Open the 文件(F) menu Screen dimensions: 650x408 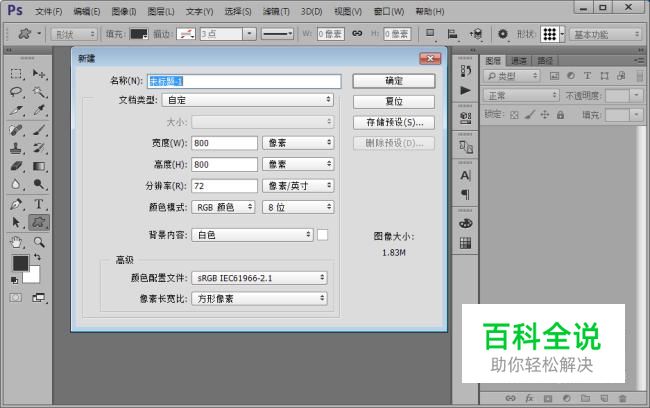coord(49,12)
